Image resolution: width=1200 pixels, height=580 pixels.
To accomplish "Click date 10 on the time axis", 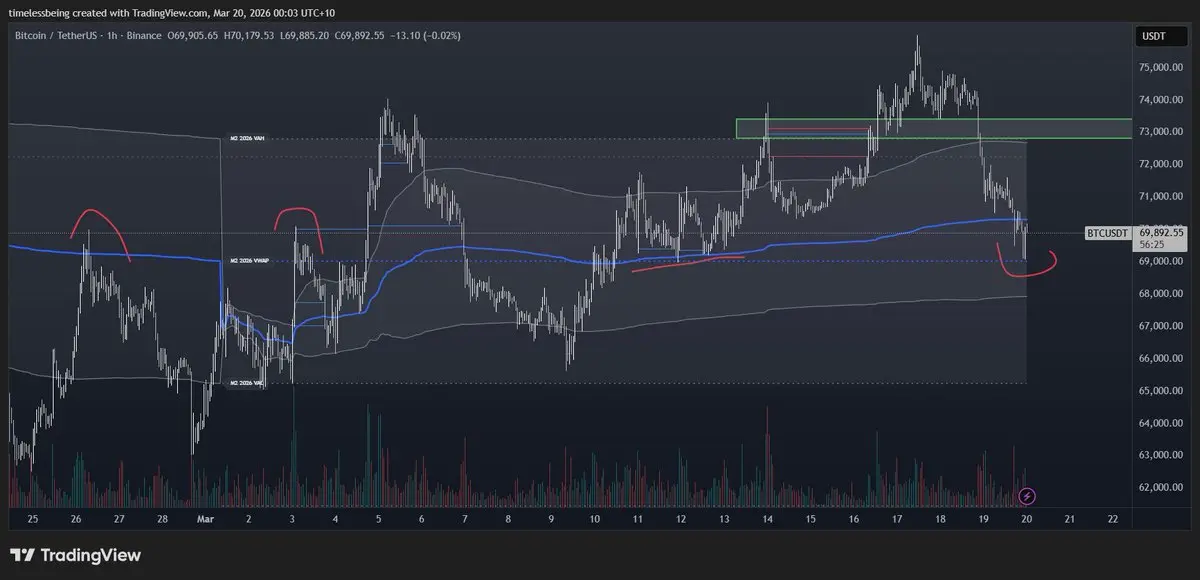I will click(x=594, y=520).
